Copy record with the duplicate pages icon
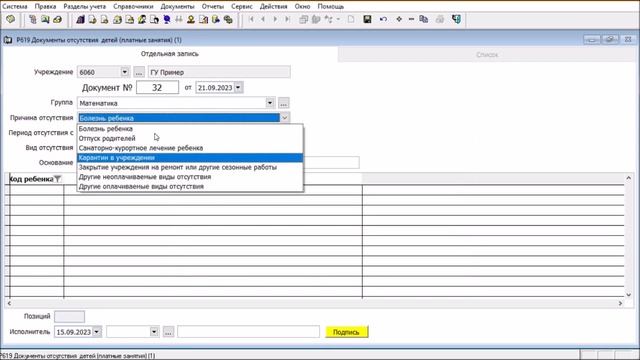Image resolution: width=640 pixels, height=360 pixels. click(424, 19)
